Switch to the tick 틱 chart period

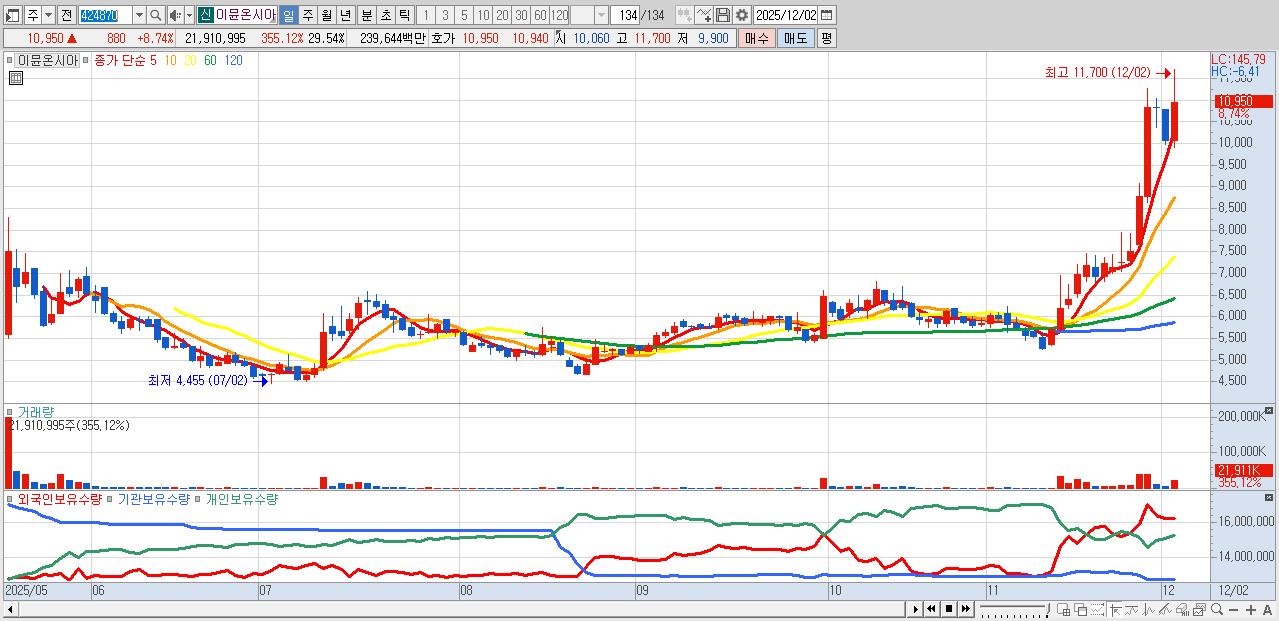tap(404, 15)
